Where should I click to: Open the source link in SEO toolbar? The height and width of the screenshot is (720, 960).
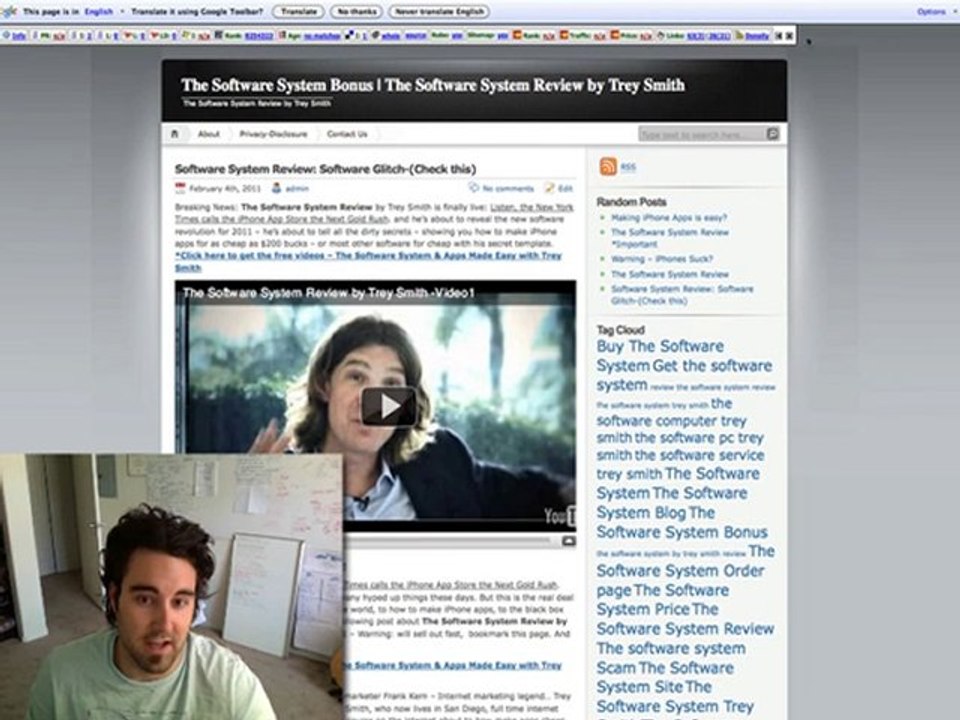(x=416, y=36)
